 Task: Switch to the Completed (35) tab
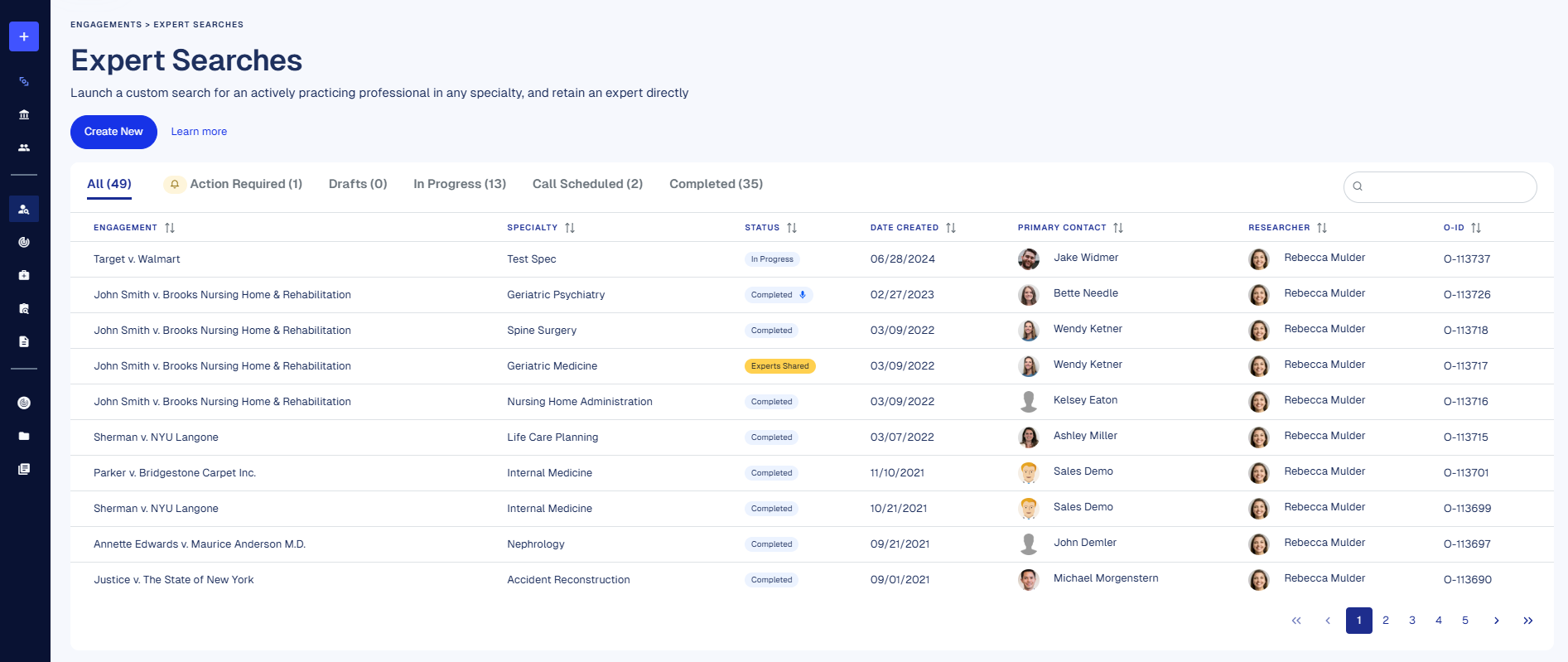pyautogui.click(x=716, y=184)
